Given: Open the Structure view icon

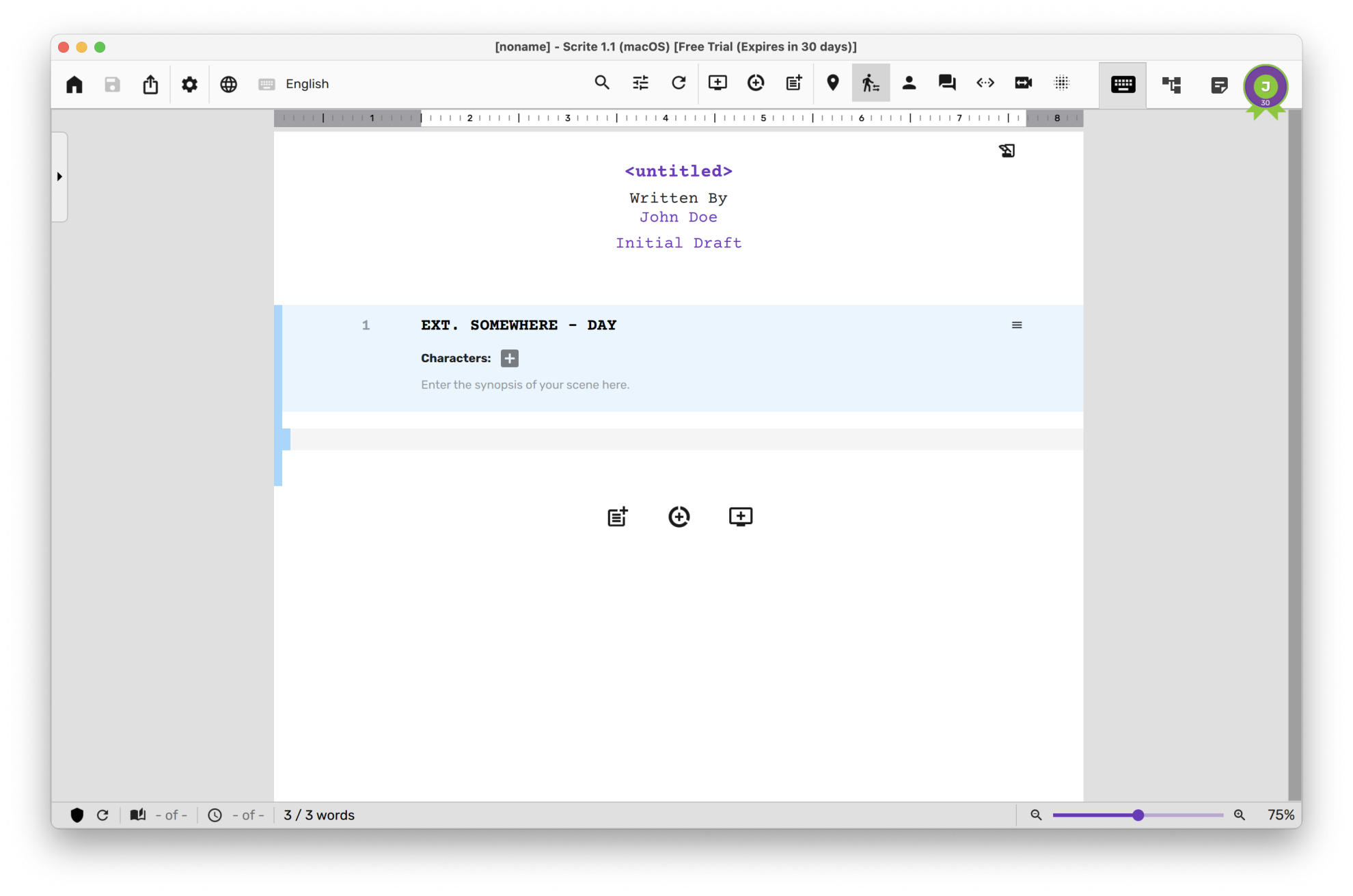Looking at the screenshot, I should [1171, 84].
